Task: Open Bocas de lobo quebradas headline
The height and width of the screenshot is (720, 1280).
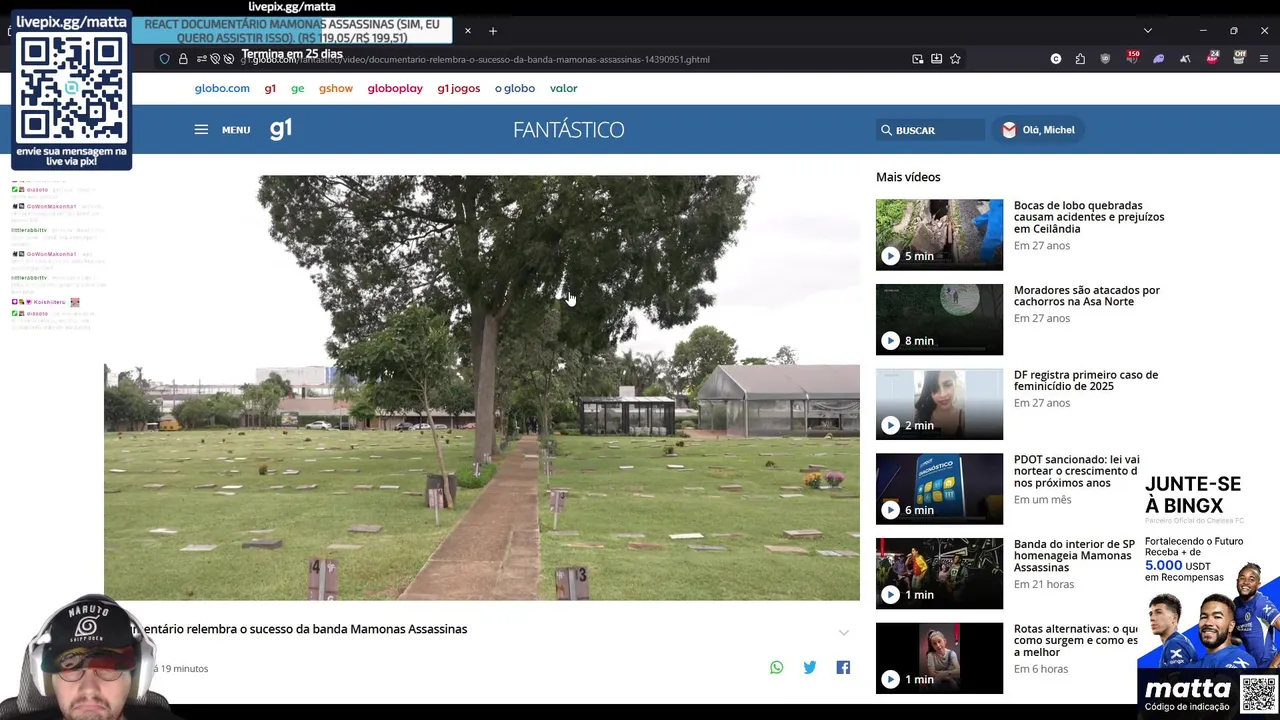Action: pyautogui.click(x=1089, y=217)
